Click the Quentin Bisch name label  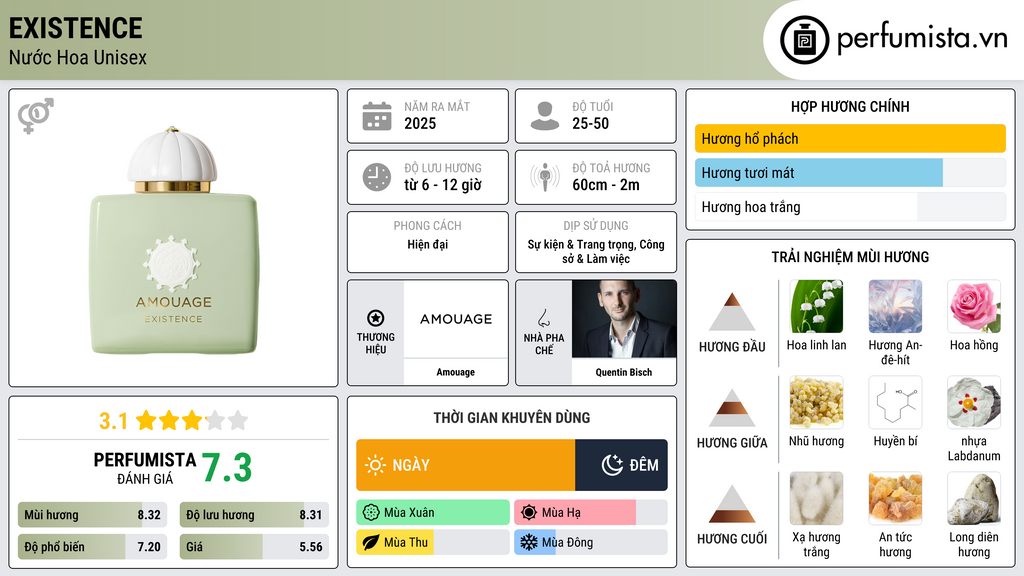624,372
